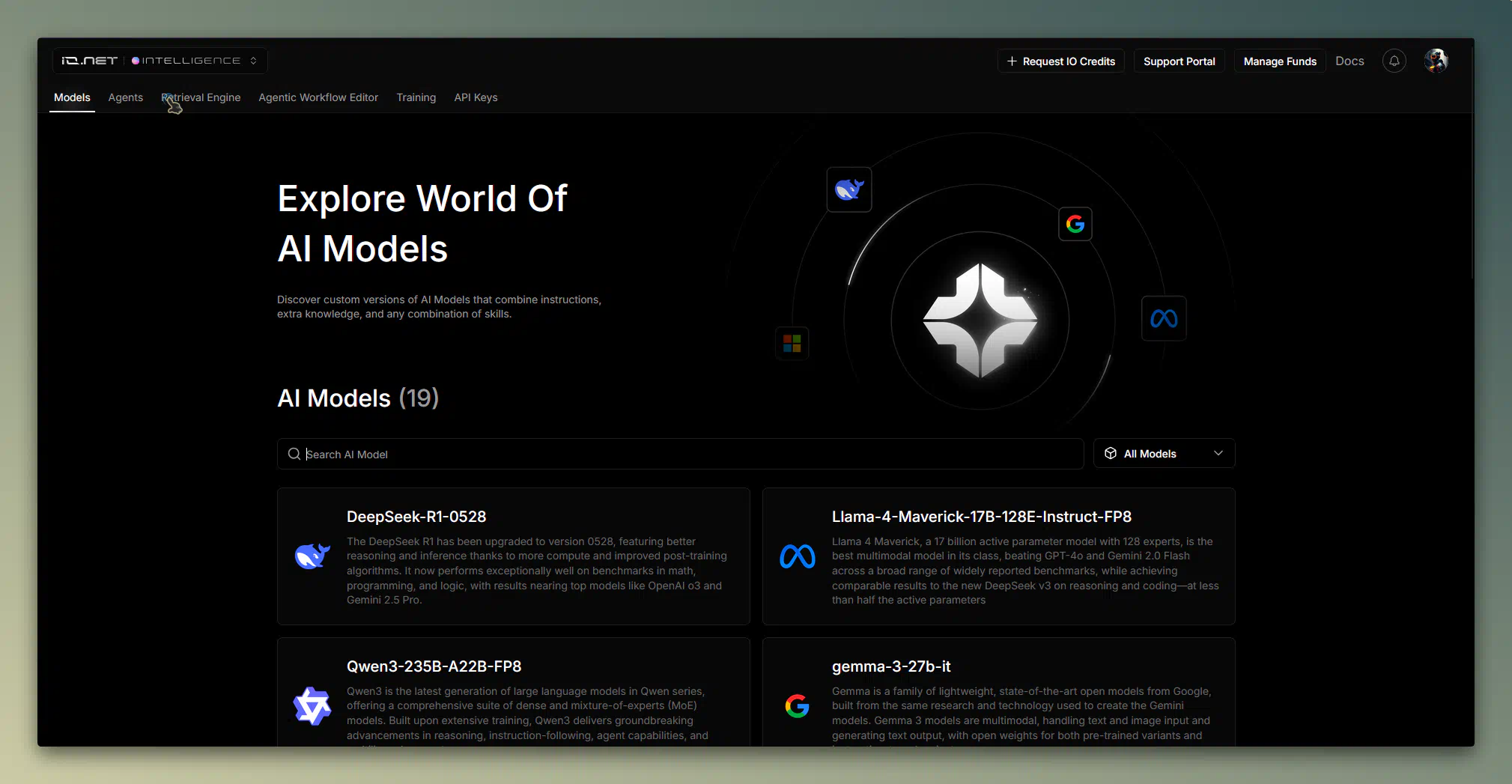Switch to the Agents tab
The image size is (1512, 784).
point(125,97)
